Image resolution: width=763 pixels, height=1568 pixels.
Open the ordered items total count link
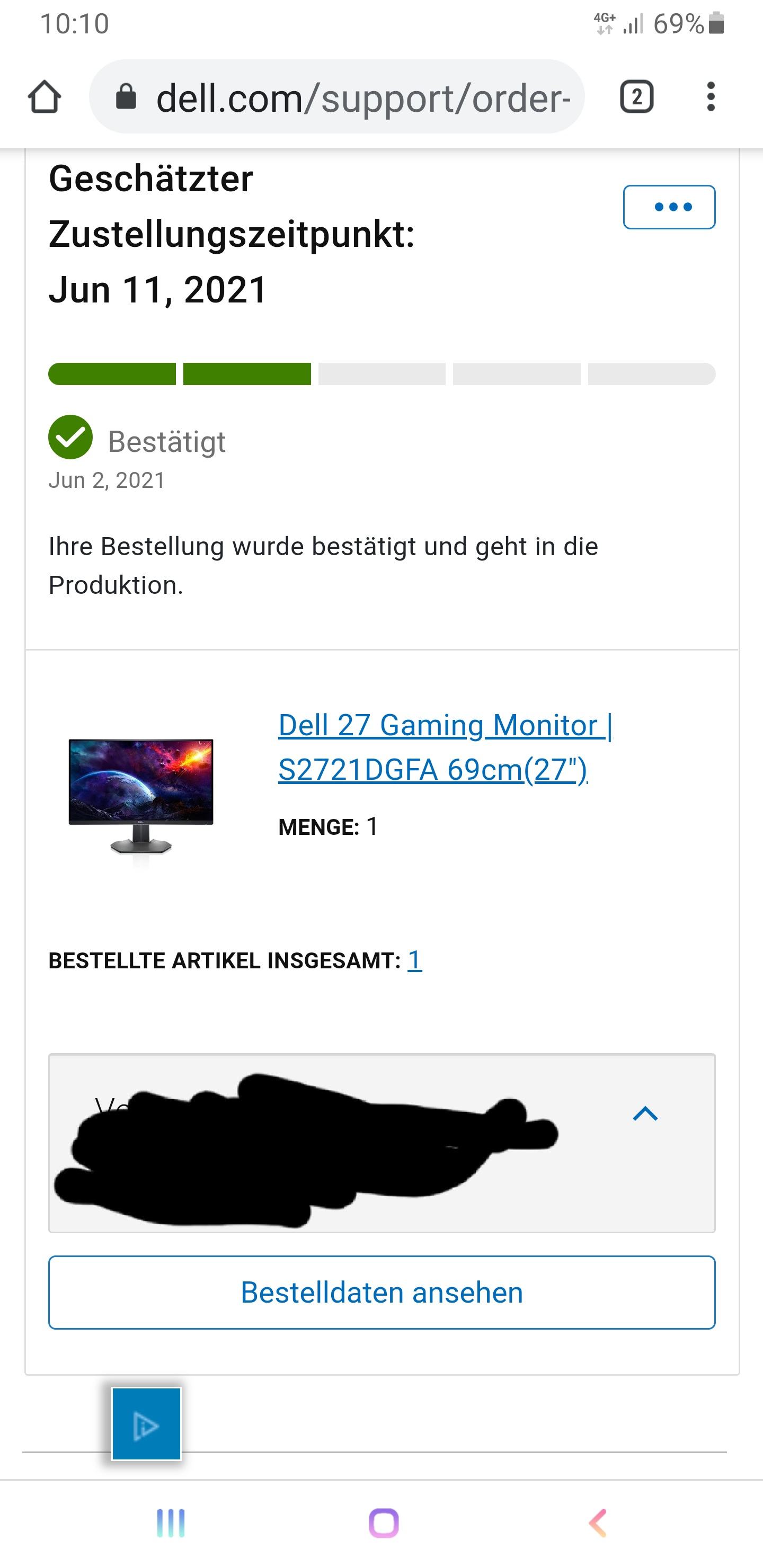(x=415, y=960)
